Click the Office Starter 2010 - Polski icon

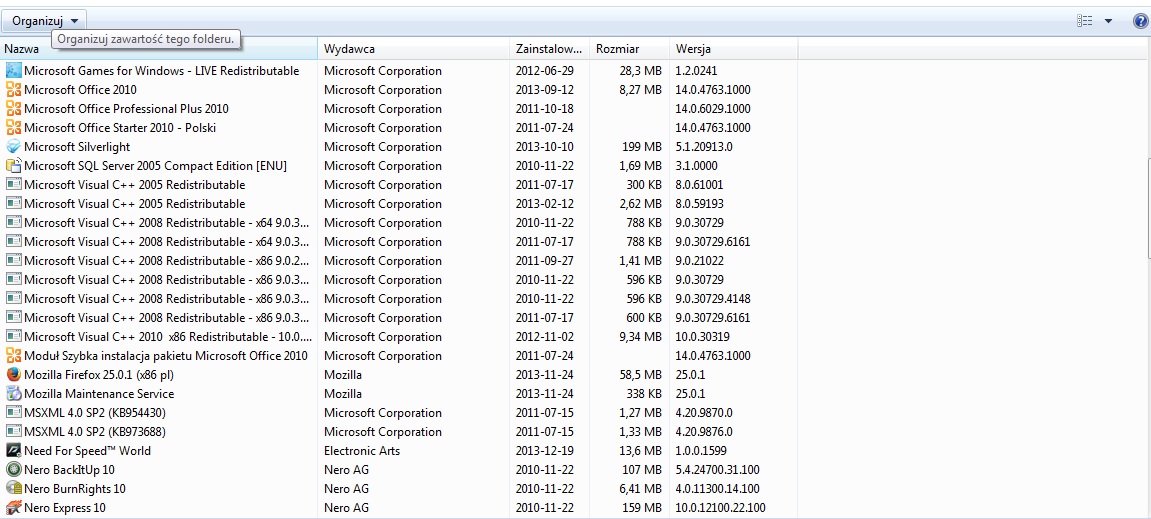(13, 128)
